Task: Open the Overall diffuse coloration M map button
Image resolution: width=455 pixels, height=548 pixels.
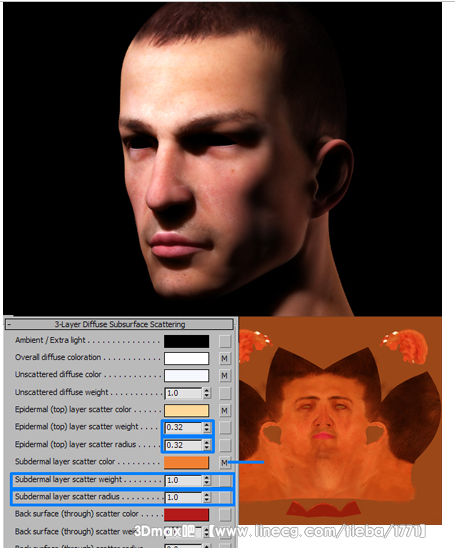Action: click(x=225, y=358)
